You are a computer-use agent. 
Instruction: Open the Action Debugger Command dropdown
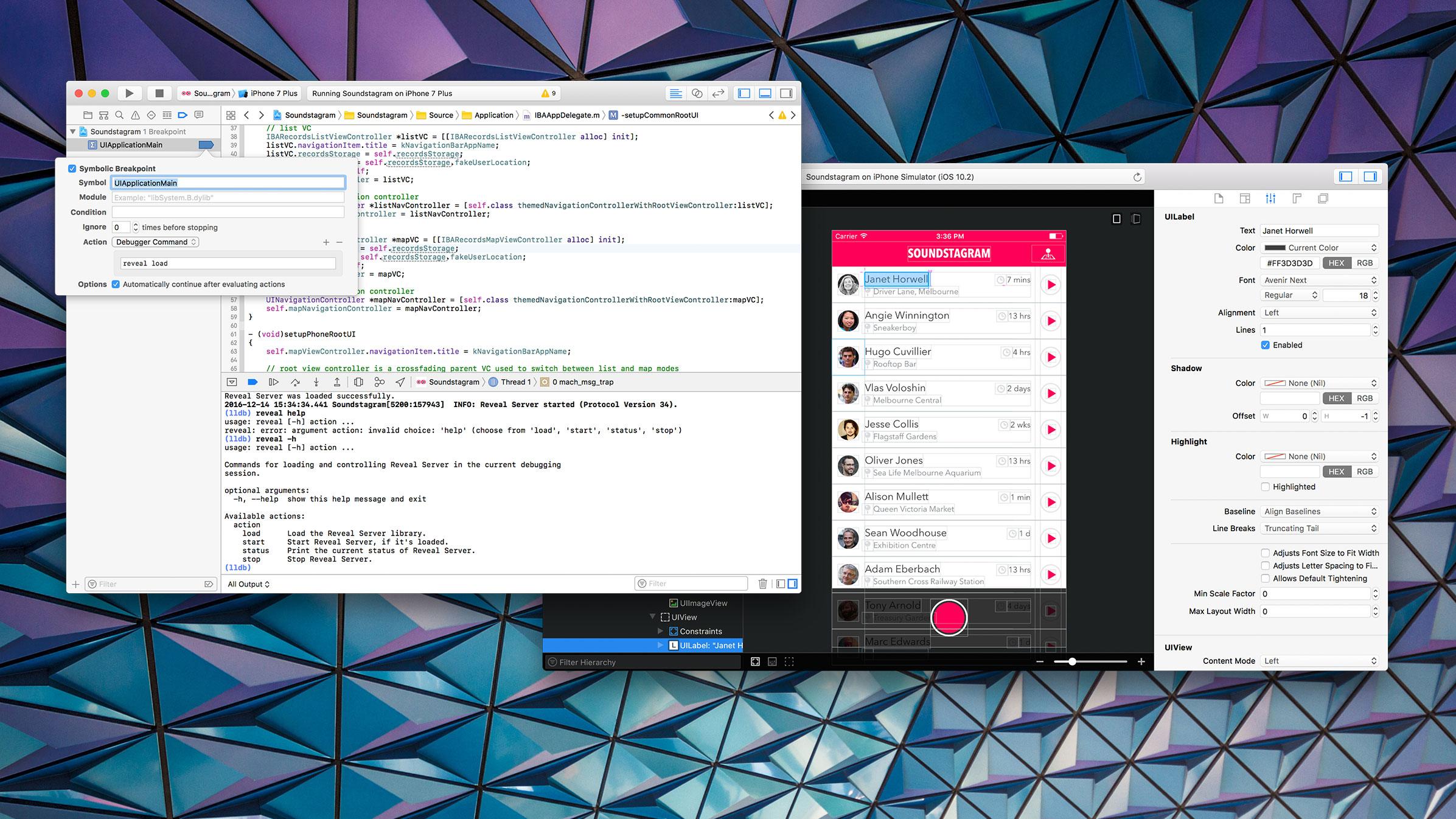click(156, 242)
